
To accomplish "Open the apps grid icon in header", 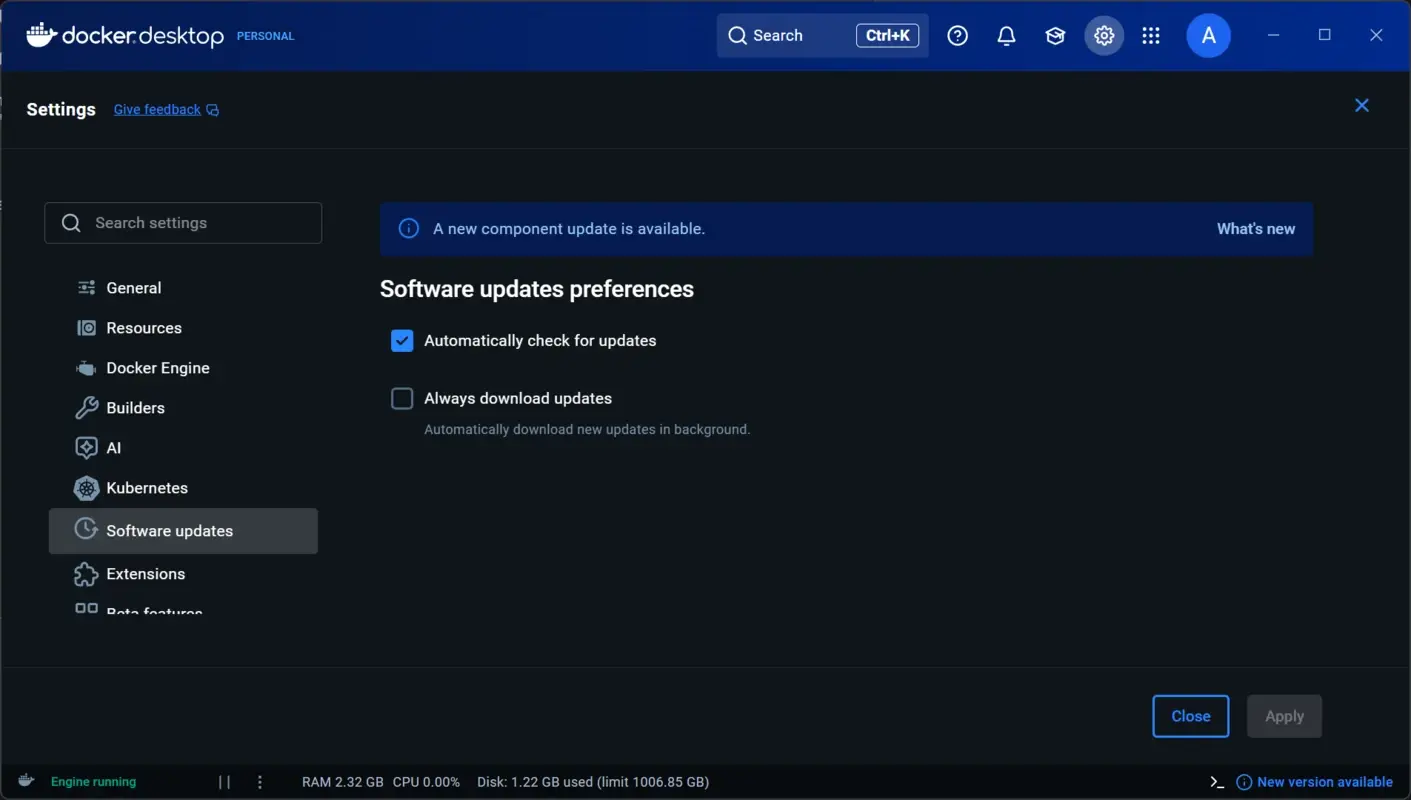I will [x=1151, y=35].
